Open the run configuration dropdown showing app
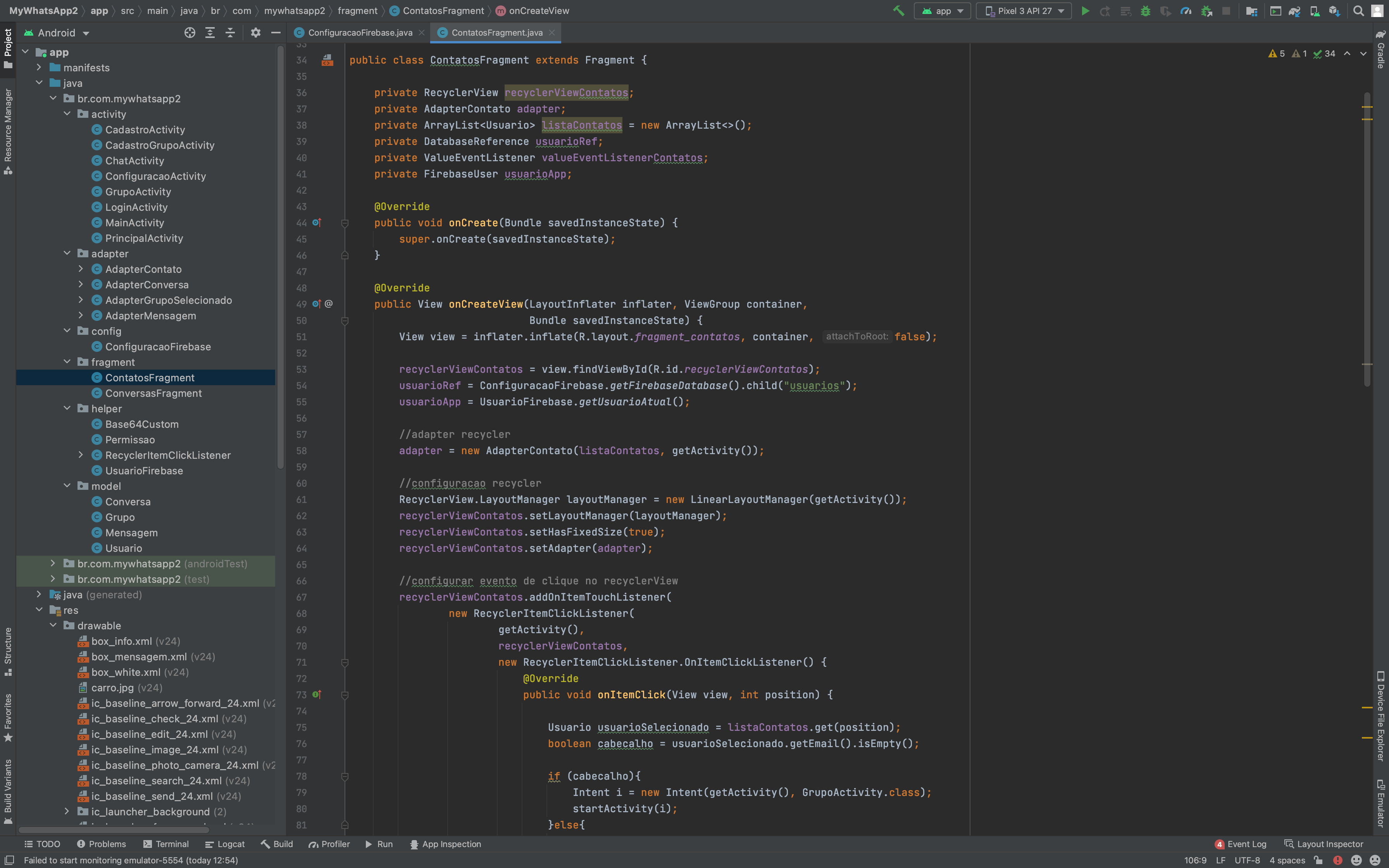Image resolution: width=1389 pixels, height=868 pixels. [942, 11]
